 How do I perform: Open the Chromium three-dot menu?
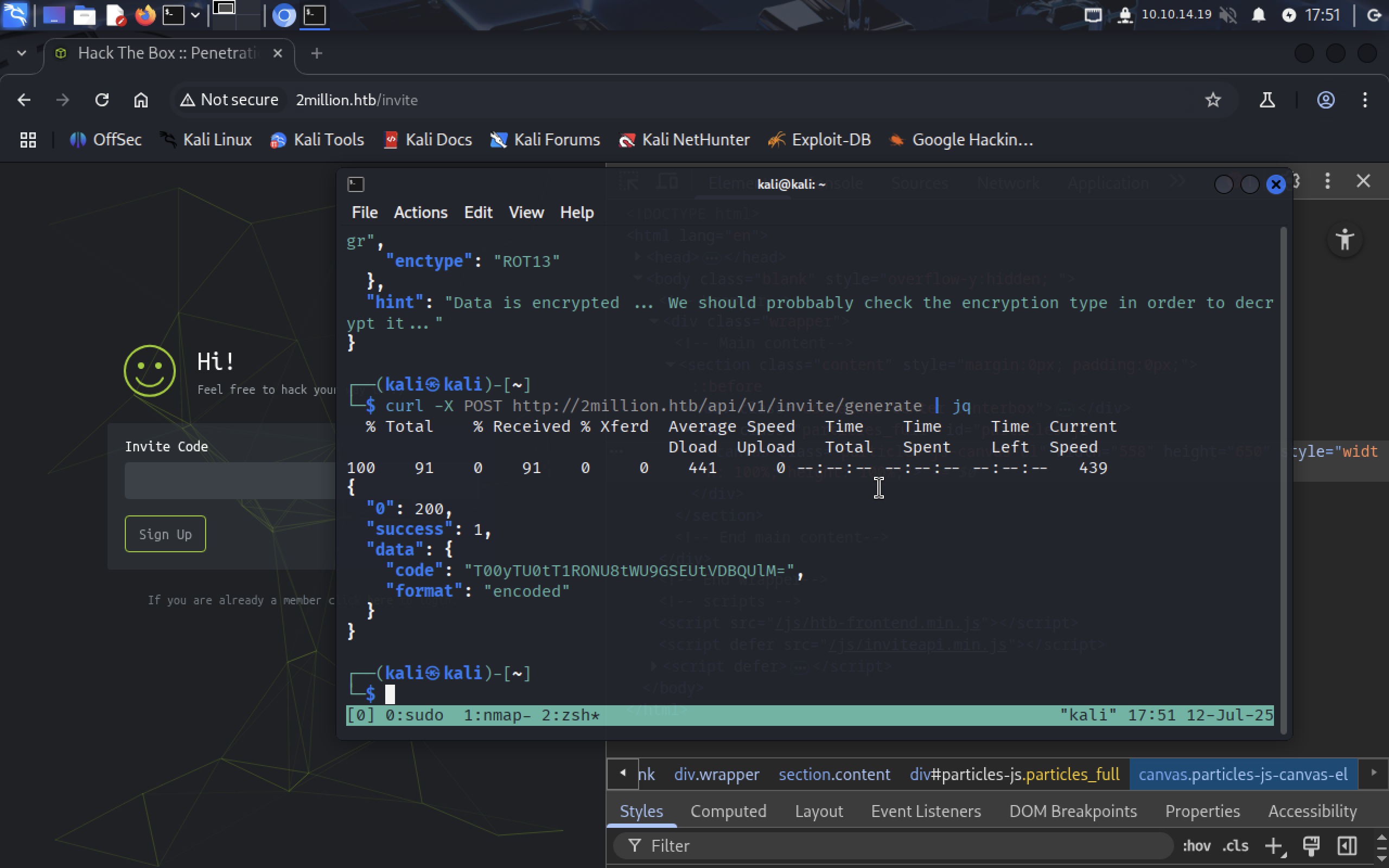pyautogui.click(x=1365, y=100)
